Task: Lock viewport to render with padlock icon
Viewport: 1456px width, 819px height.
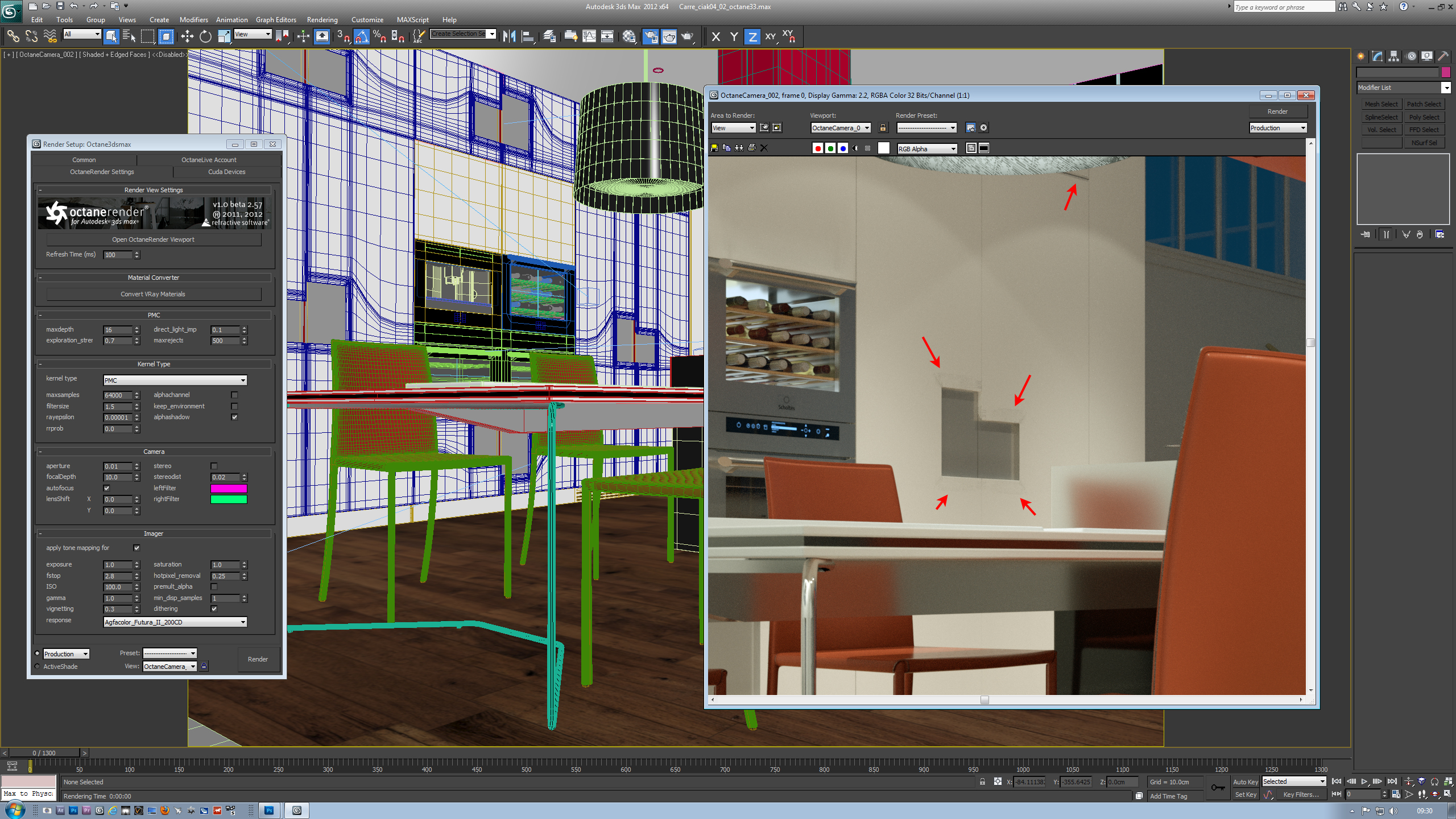Action: (x=883, y=128)
